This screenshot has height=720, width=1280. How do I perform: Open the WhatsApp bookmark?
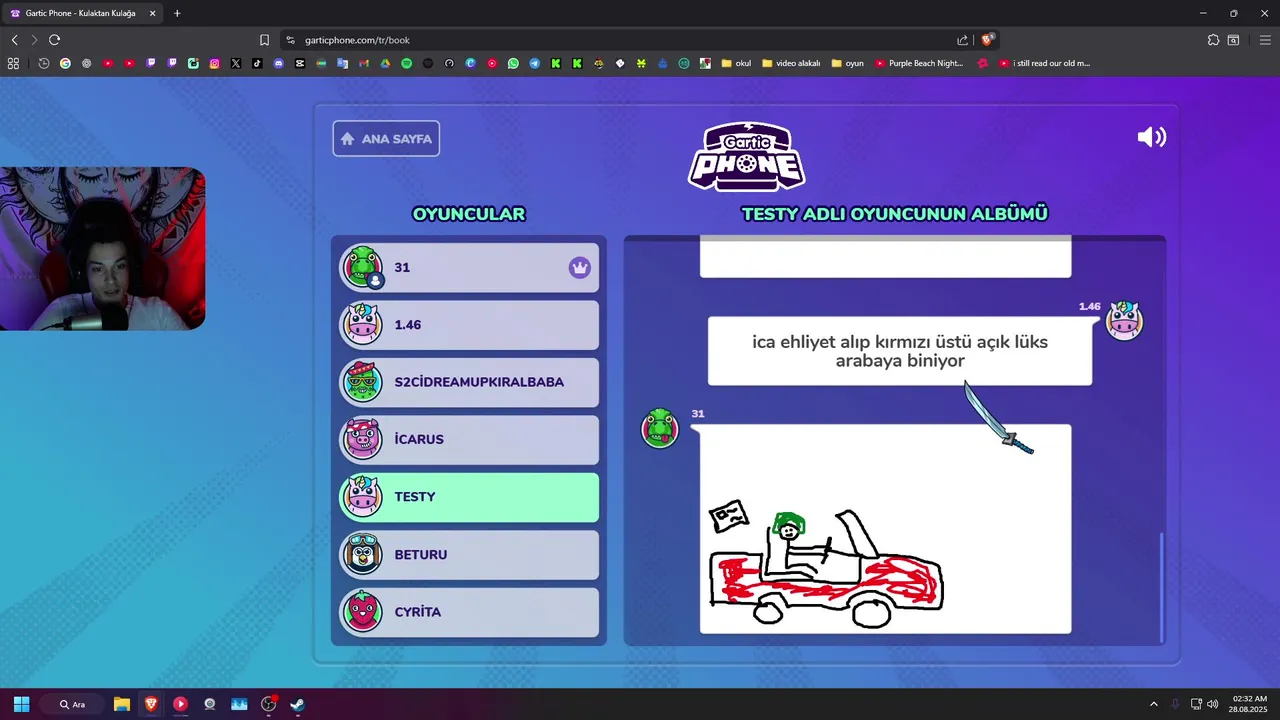(513, 63)
